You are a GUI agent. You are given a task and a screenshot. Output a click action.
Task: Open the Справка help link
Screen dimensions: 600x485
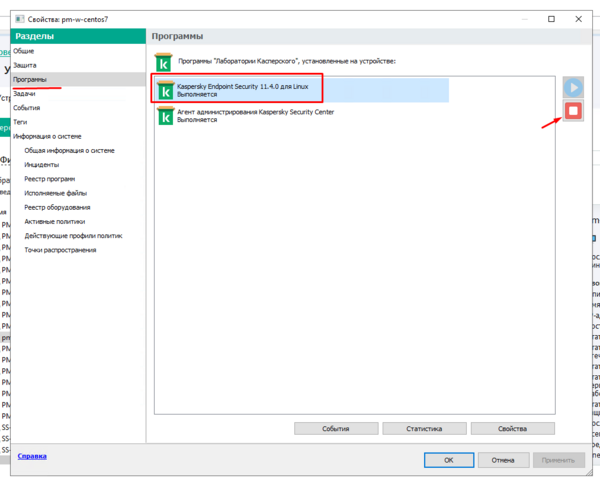[x=32, y=456]
